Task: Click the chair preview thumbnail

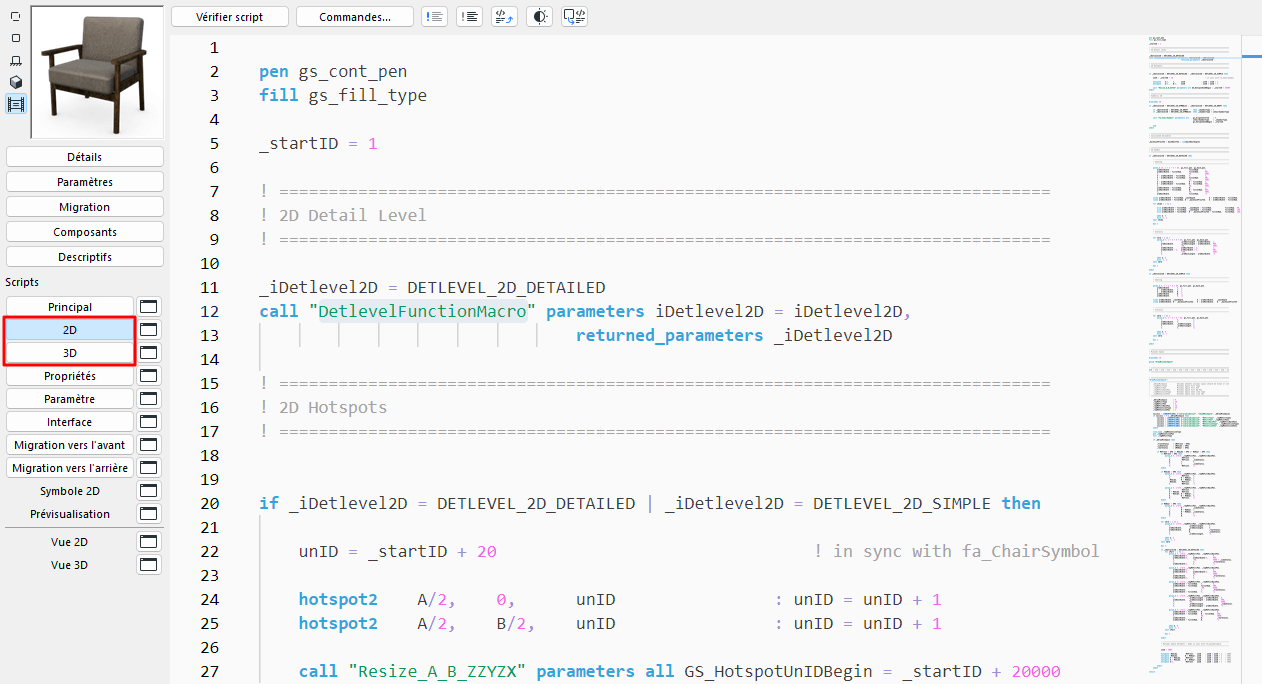Action: pyautogui.click(x=84, y=71)
